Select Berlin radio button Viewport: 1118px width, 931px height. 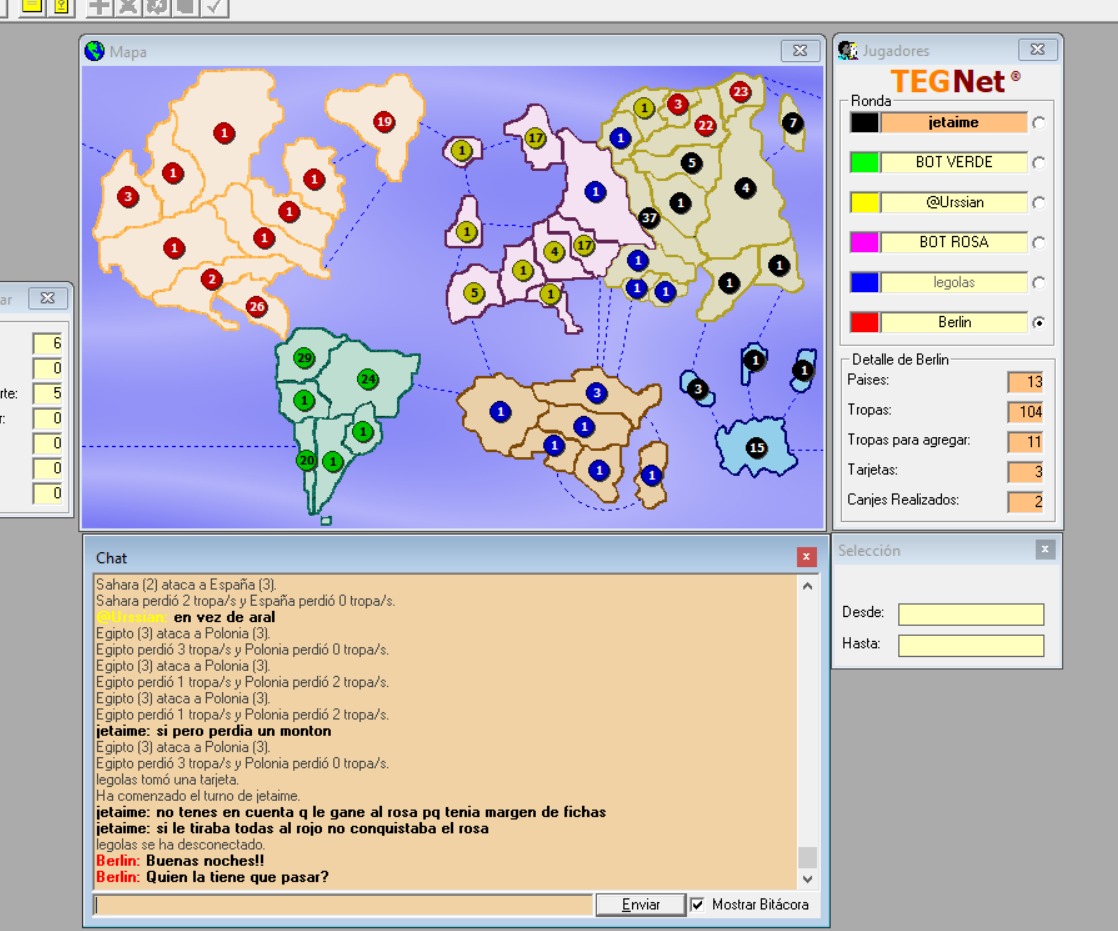coord(1039,323)
